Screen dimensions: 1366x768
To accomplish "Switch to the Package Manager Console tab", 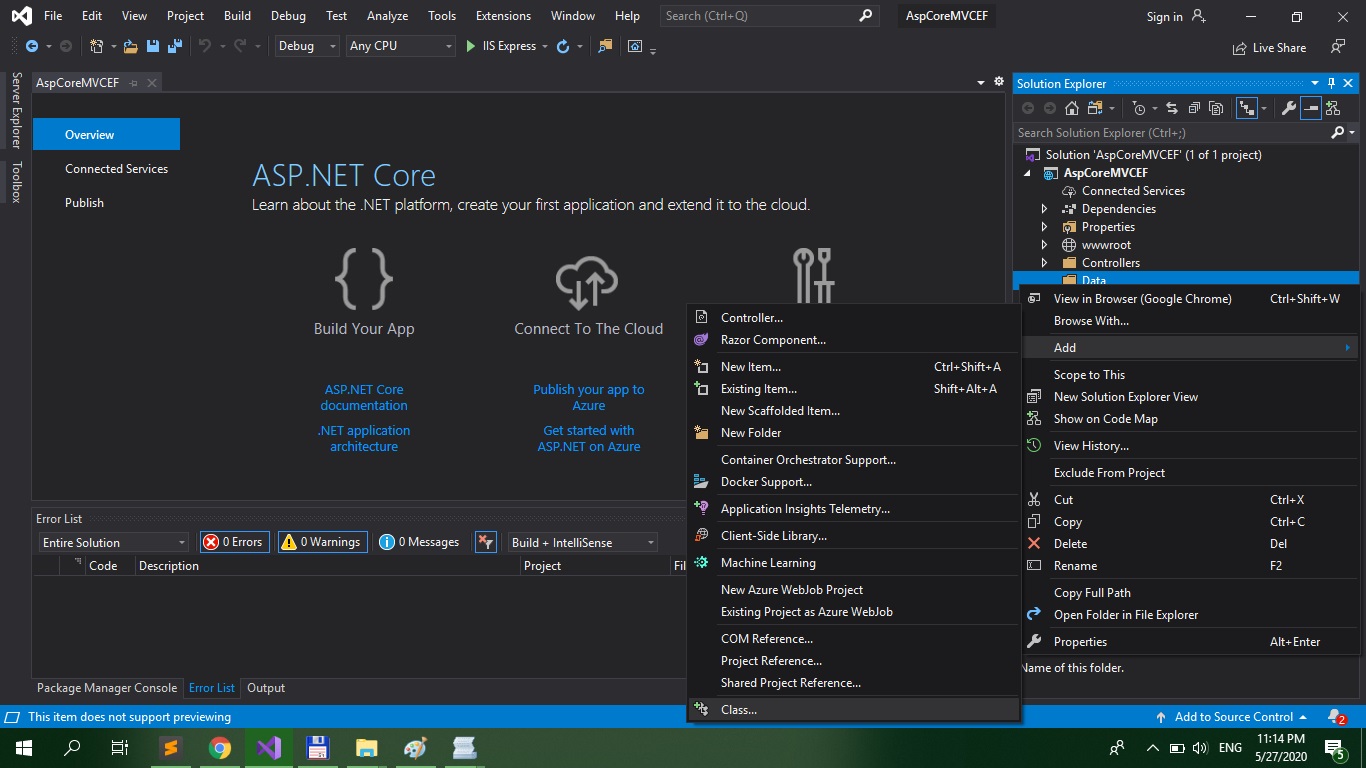I will [107, 688].
